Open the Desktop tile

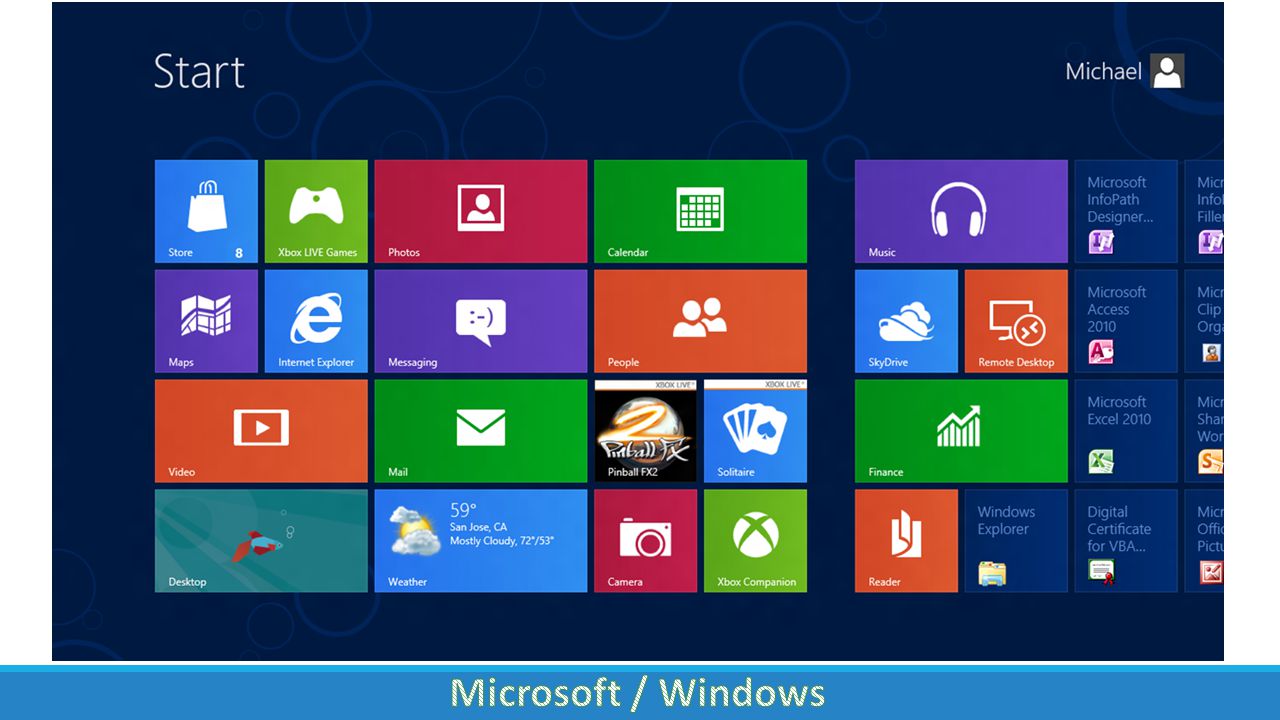point(261,541)
